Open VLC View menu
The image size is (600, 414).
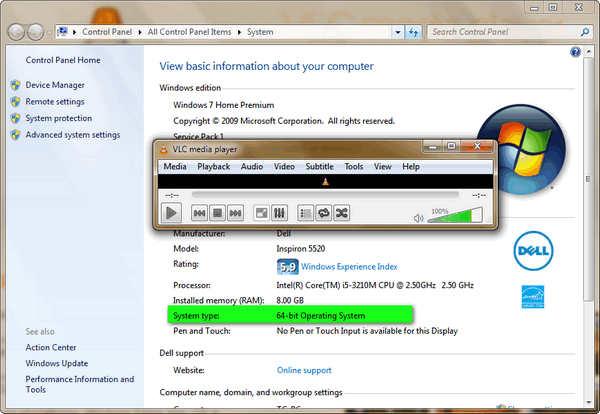click(x=383, y=166)
